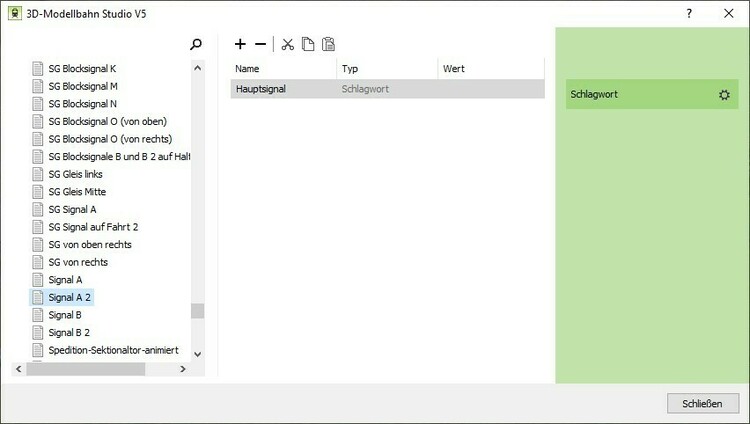Close the 3D-Modellbahn Studio window
The image size is (750, 424).
[x=728, y=13]
